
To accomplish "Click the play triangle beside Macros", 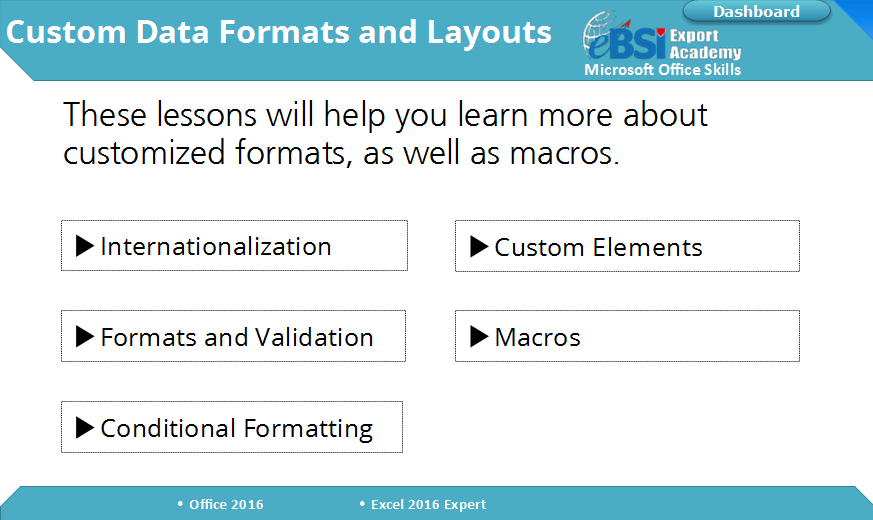I will [x=479, y=336].
